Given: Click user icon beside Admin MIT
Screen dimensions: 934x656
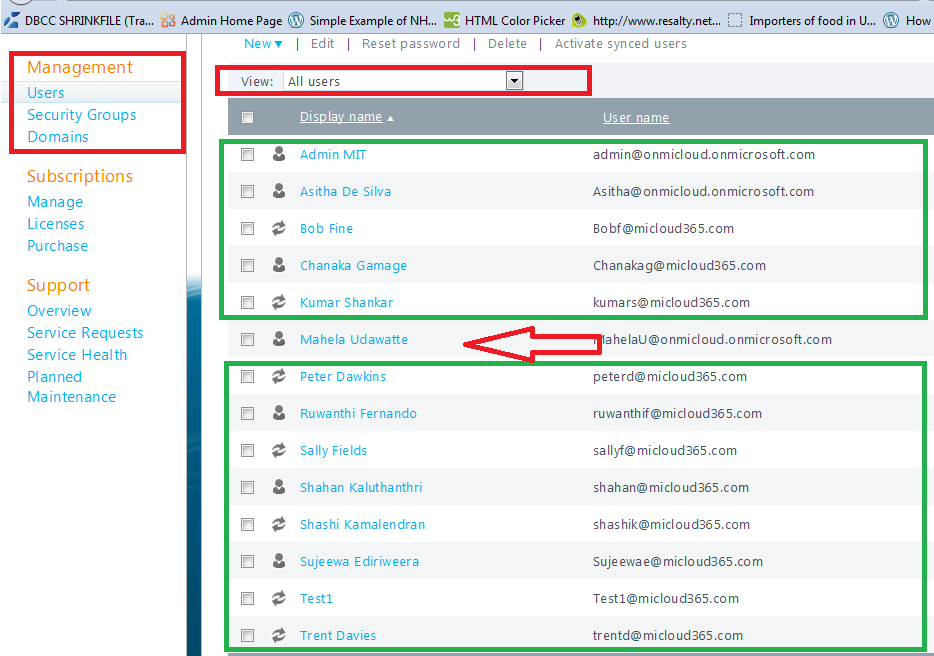Looking at the screenshot, I should coord(279,154).
